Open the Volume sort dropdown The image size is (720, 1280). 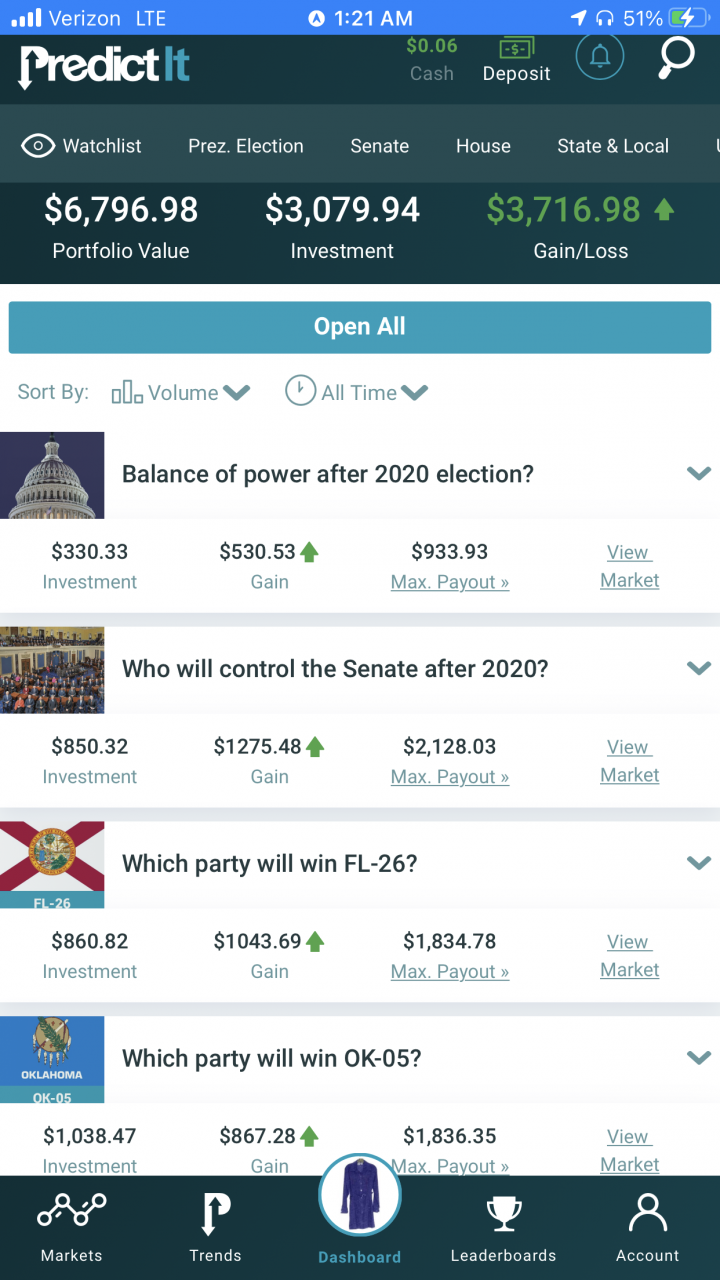click(x=181, y=392)
